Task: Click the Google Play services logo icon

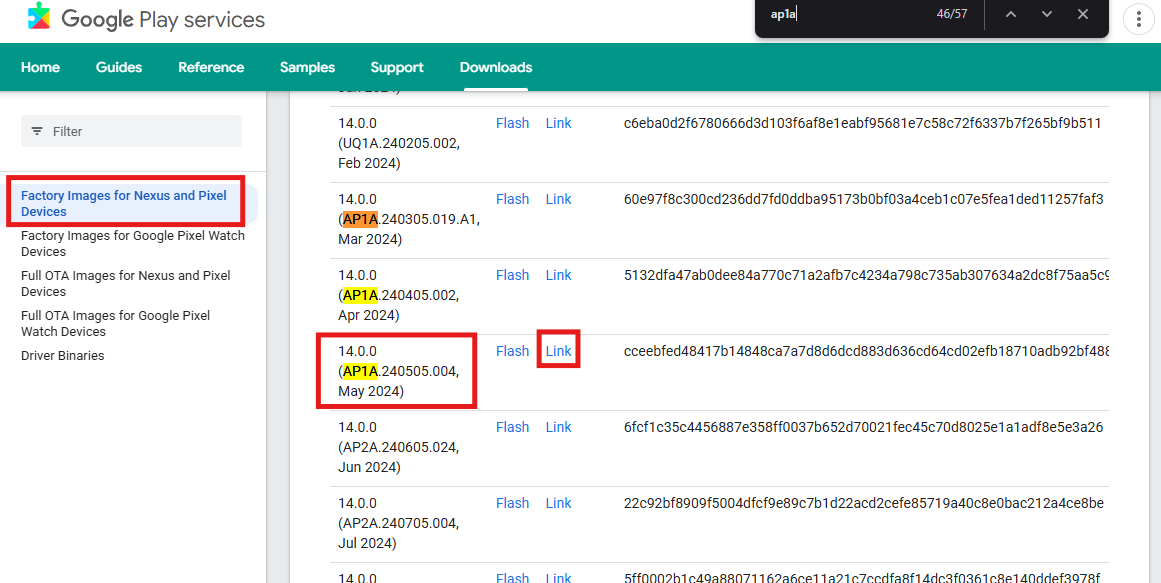Action: [40, 17]
